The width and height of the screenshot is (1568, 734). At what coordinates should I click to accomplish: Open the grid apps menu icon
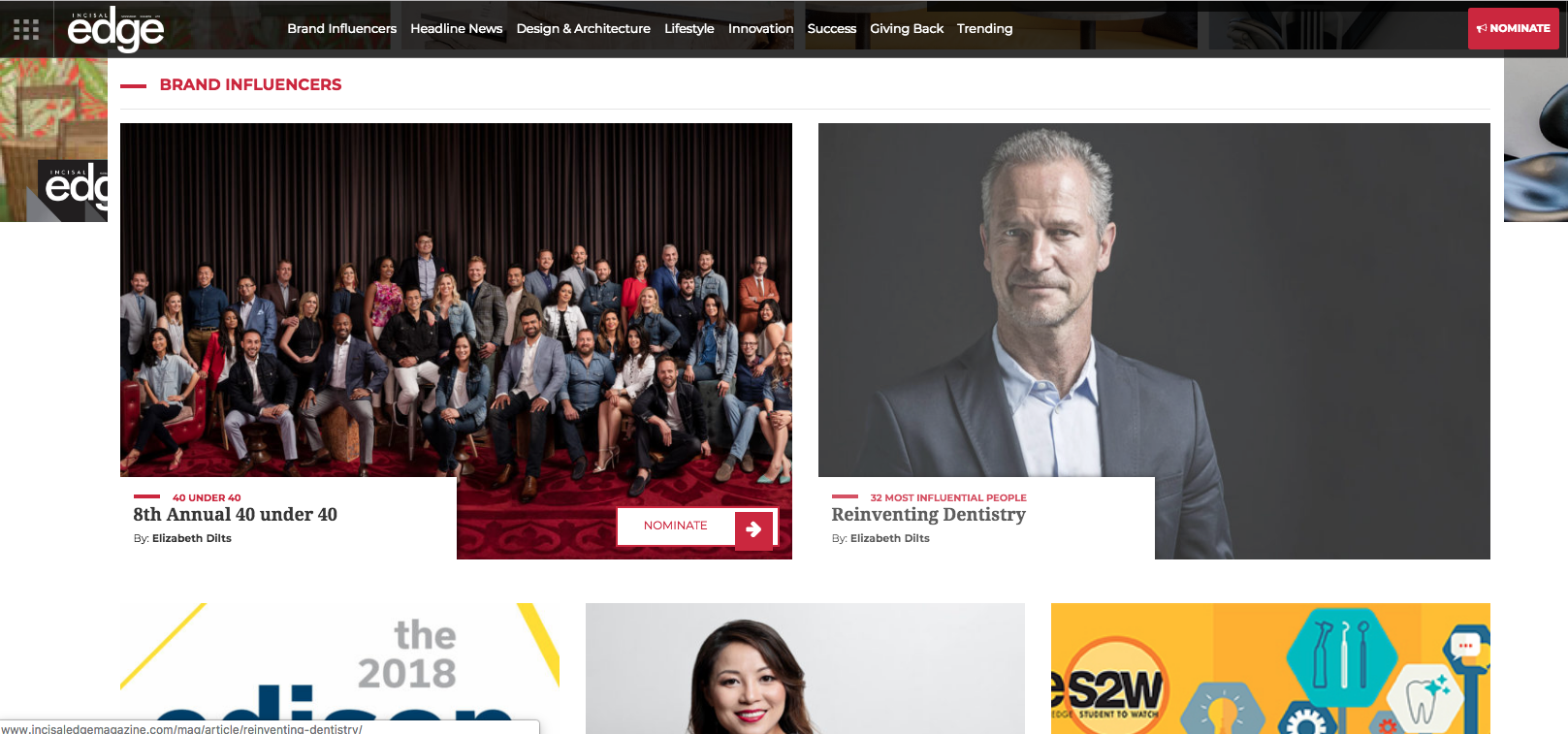26,29
